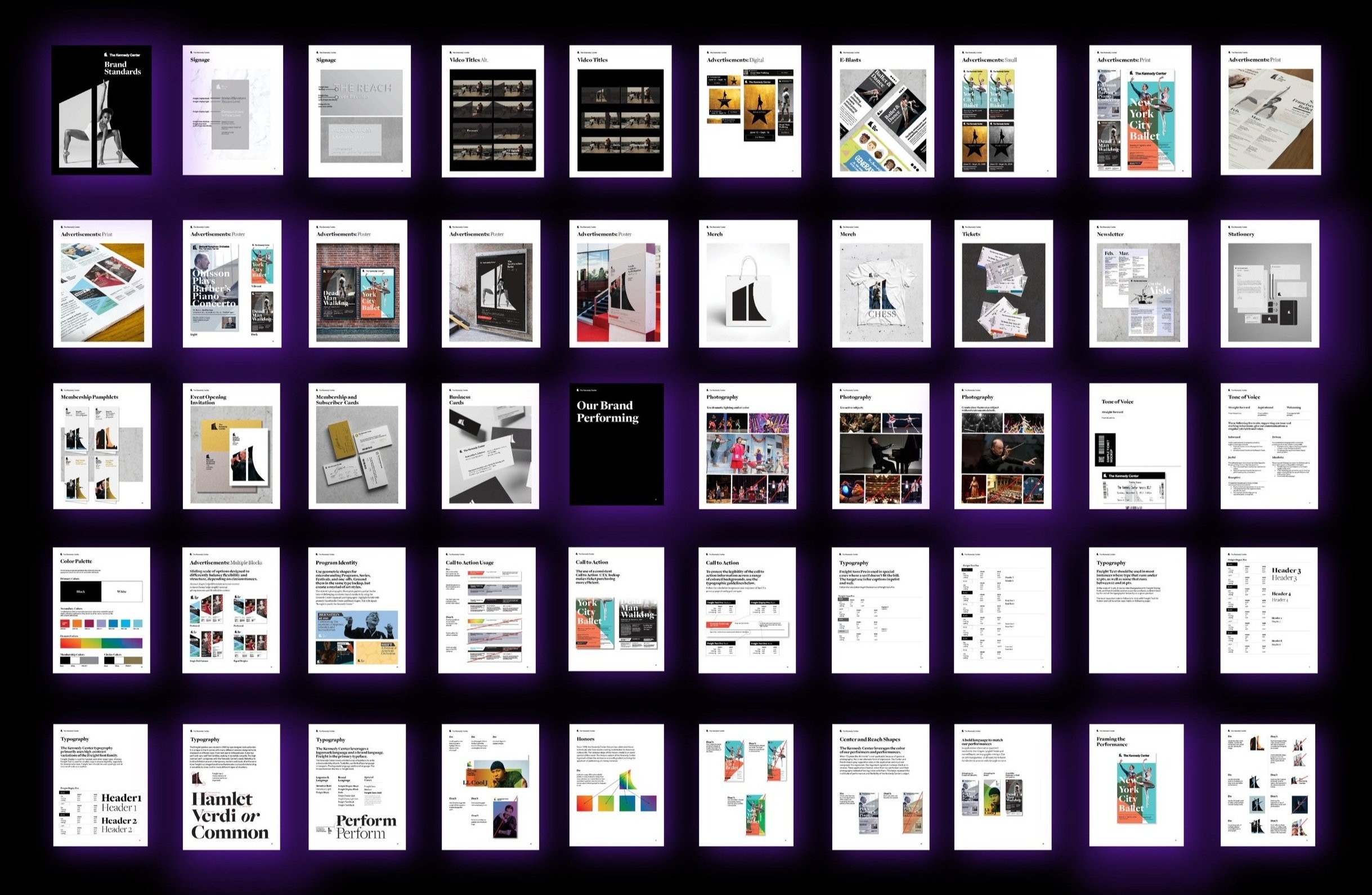
Task: Open the Poster page with Ohlsson Plays Barber's
Action: [232, 284]
